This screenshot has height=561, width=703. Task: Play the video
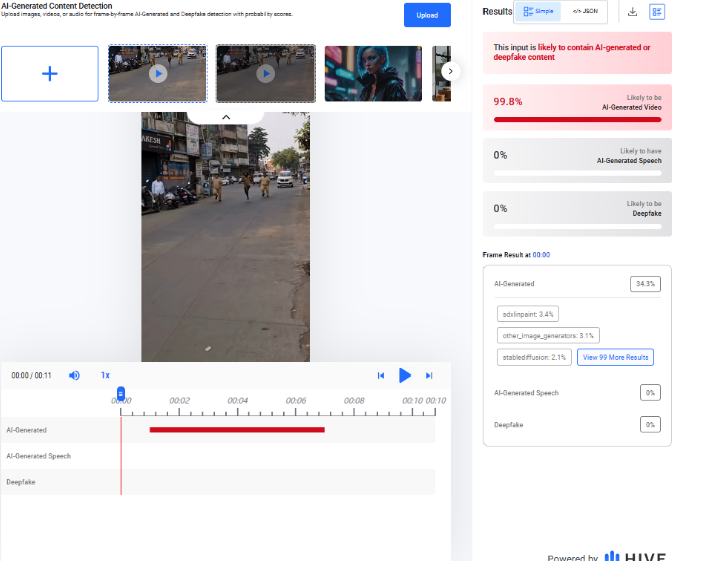click(405, 375)
